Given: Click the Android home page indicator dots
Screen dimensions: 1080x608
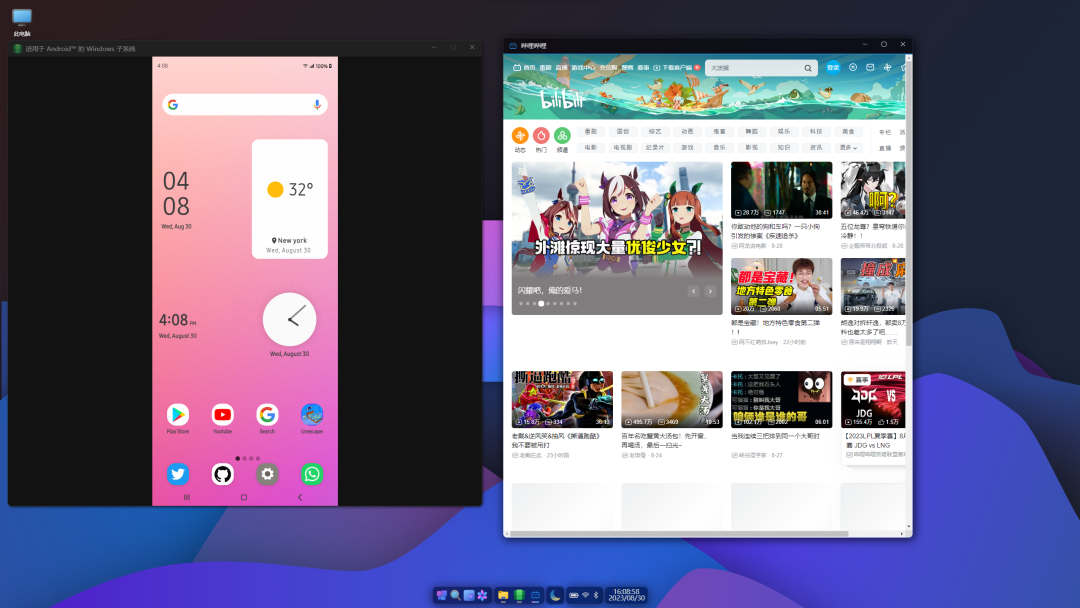Looking at the screenshot, I should pyautogui.click(x=248, y=458).
